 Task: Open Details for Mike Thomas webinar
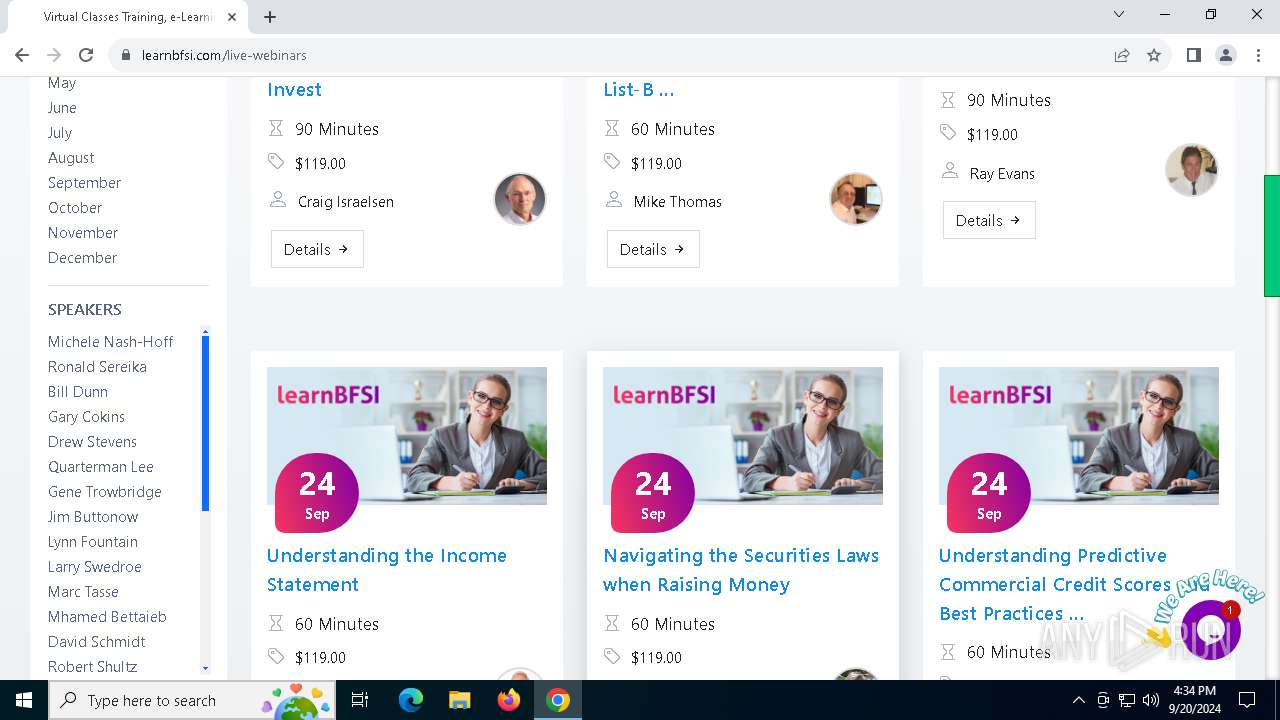pos(653,250)
